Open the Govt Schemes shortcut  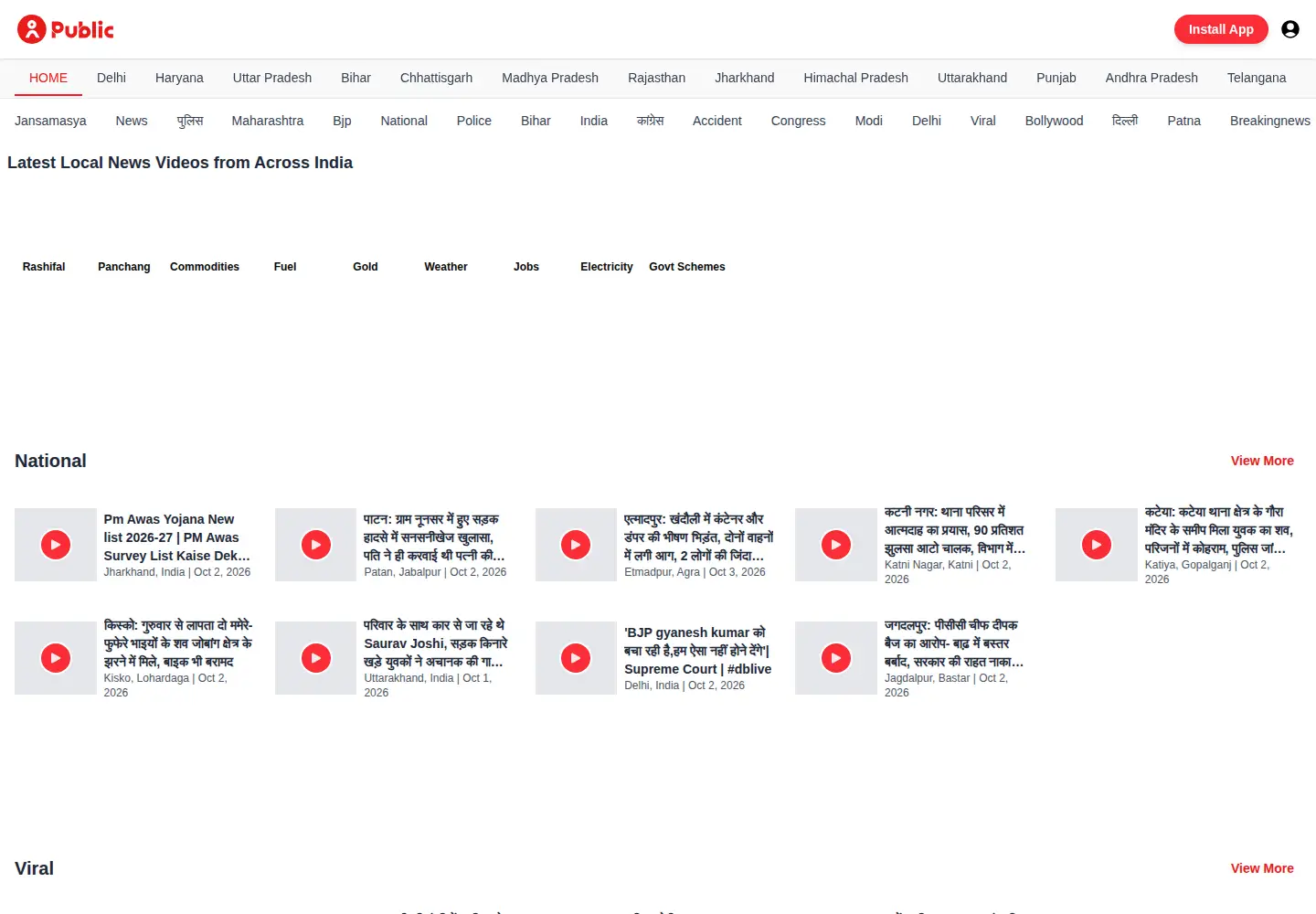click(687, 267)
